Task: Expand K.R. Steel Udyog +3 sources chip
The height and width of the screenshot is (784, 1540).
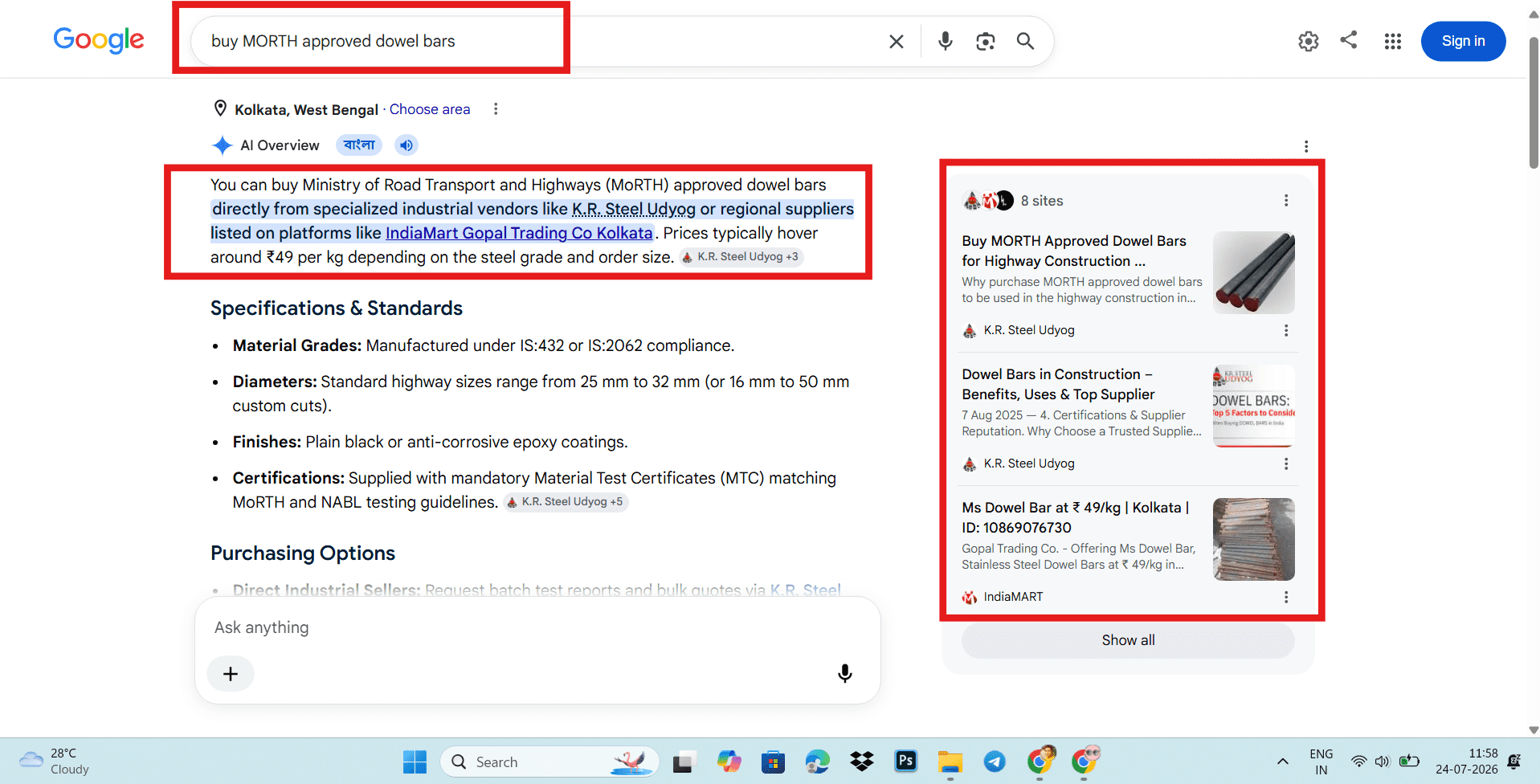Action: (x=741, y=257)
